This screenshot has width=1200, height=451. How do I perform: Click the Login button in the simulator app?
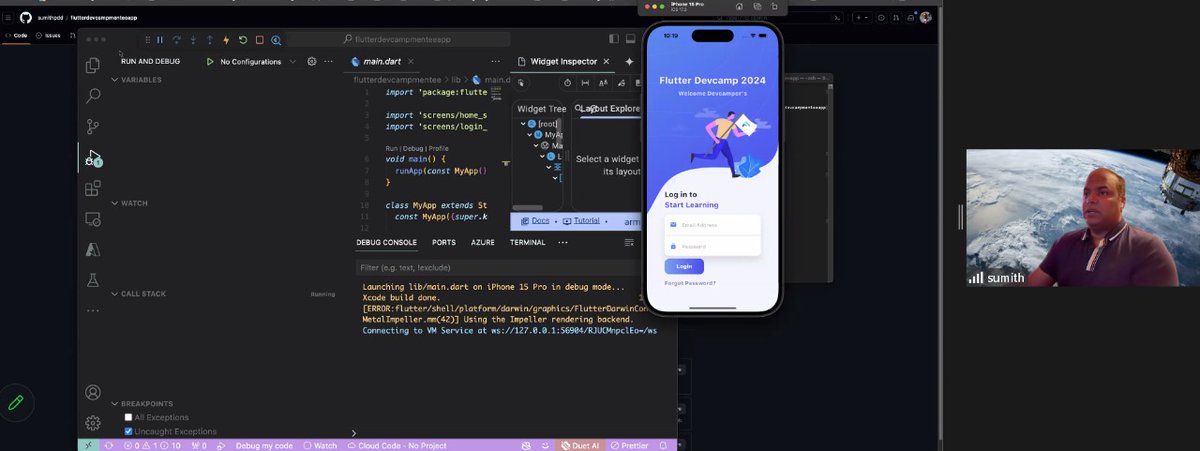coord(684,266)
